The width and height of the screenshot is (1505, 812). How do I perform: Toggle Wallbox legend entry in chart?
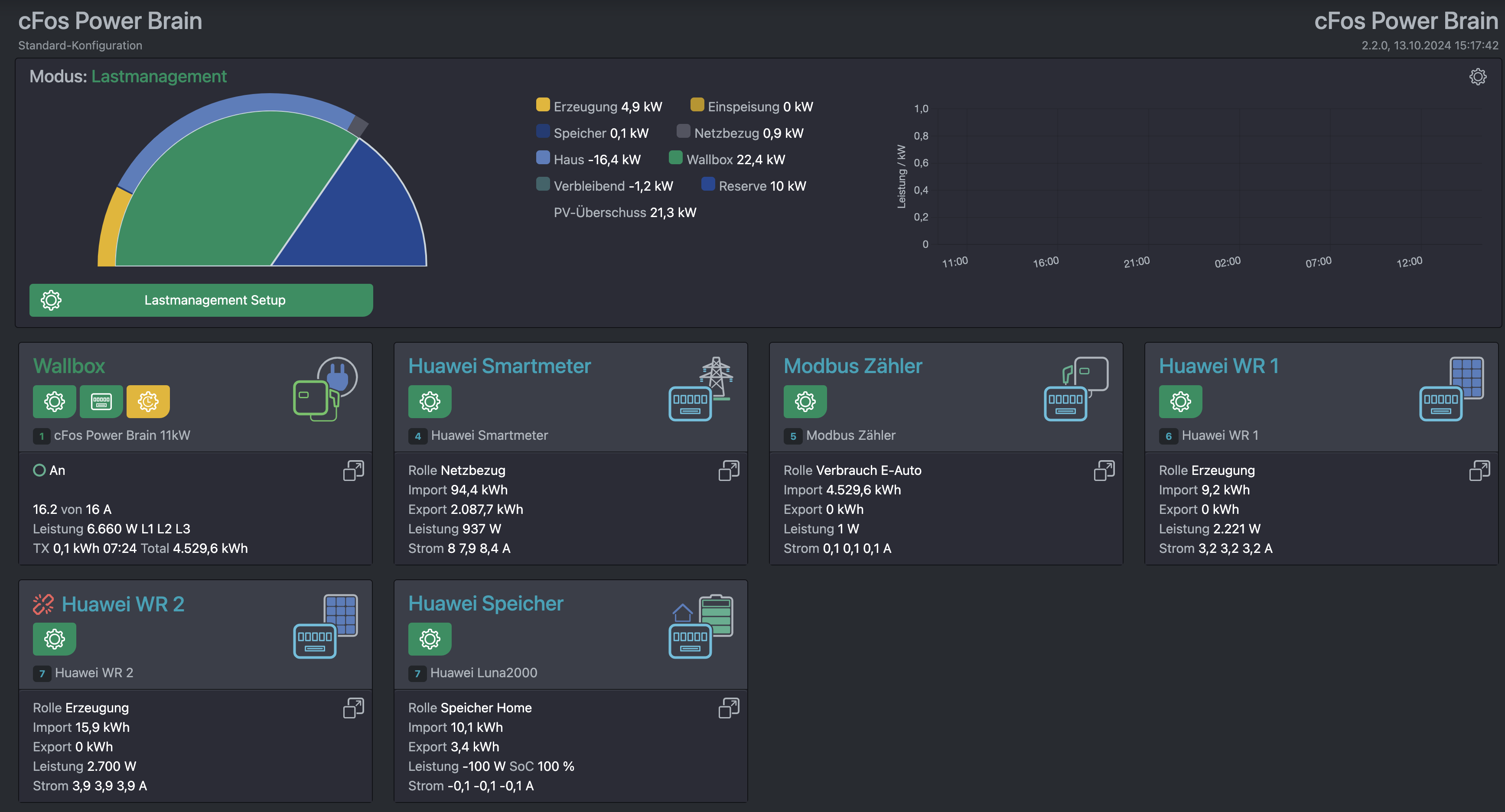pyautogui.click(x=675, y=158)
